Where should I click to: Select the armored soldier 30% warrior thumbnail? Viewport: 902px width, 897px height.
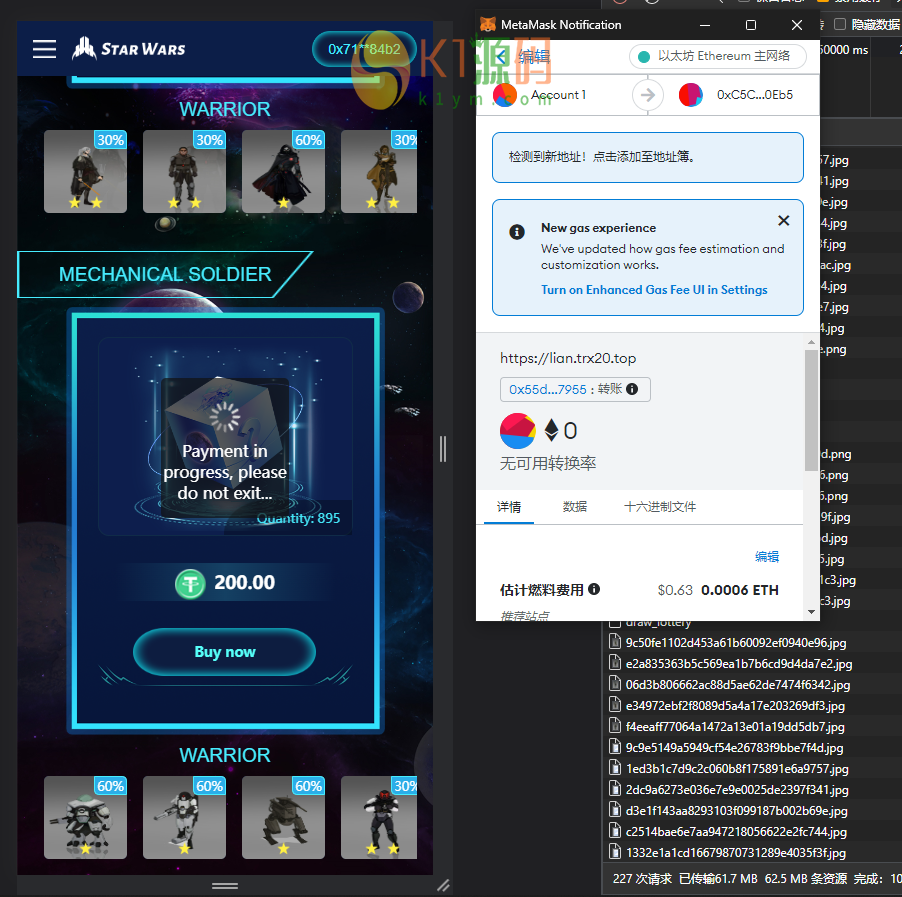click(x=184, y=171)
